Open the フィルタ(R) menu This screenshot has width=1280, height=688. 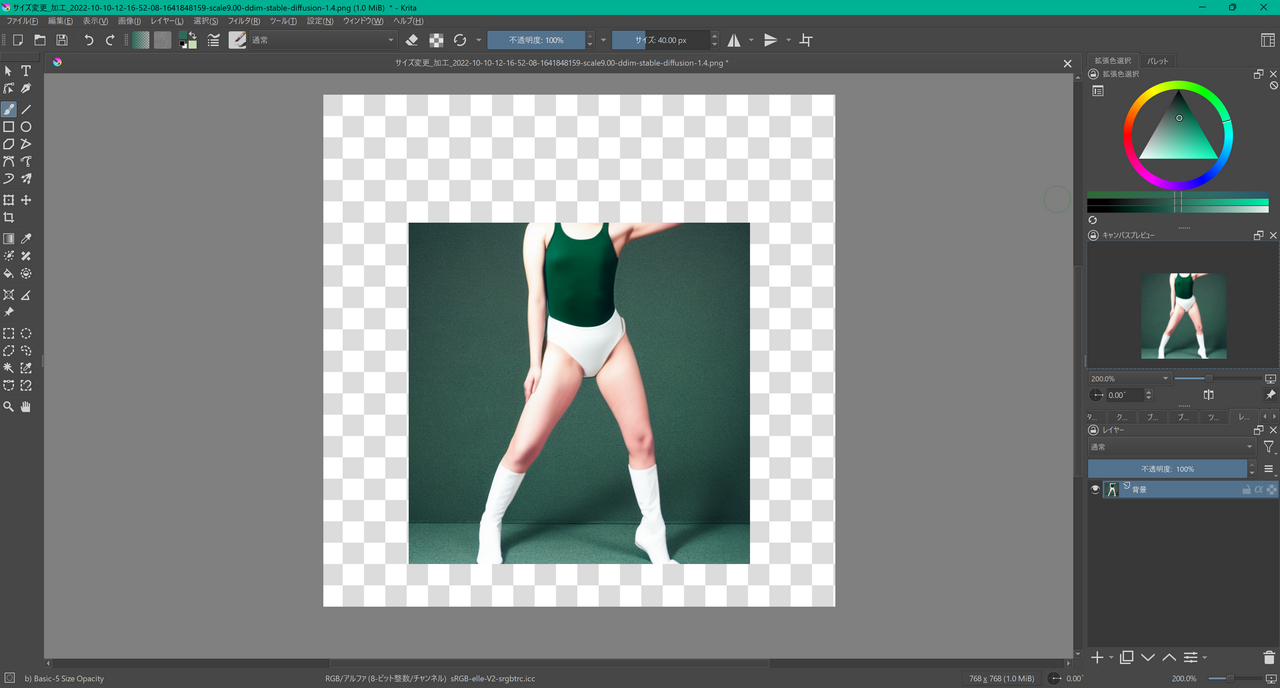coord(244,21)
